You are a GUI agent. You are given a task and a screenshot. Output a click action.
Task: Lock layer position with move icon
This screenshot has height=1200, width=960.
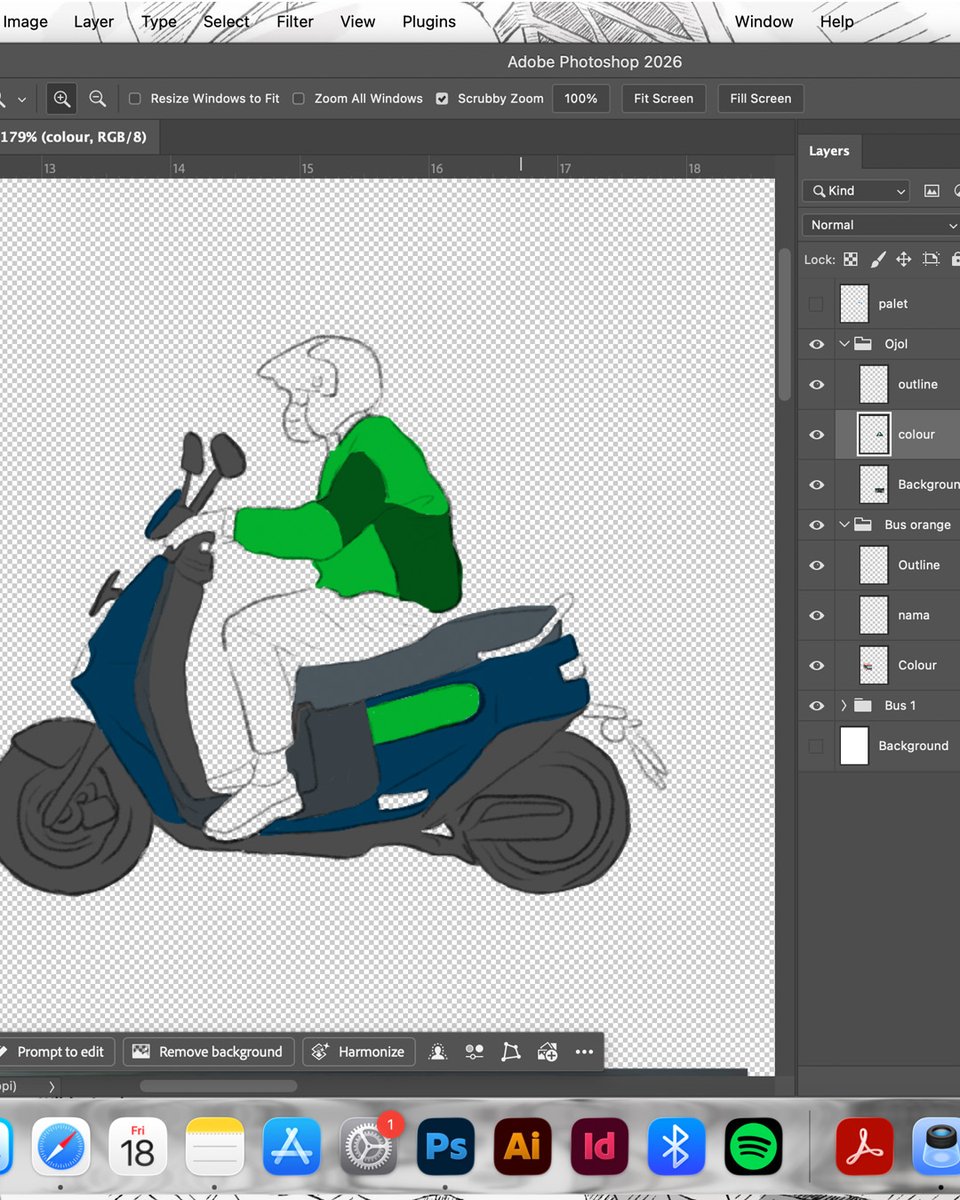coord(903,259)
